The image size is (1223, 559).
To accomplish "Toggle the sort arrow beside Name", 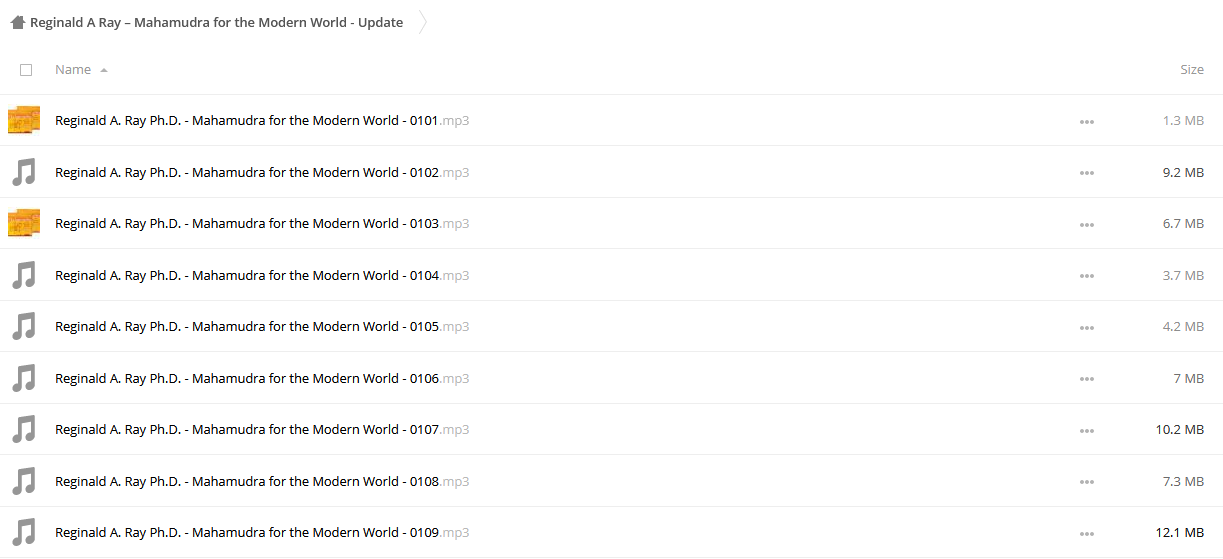I will tap(104, 71).
